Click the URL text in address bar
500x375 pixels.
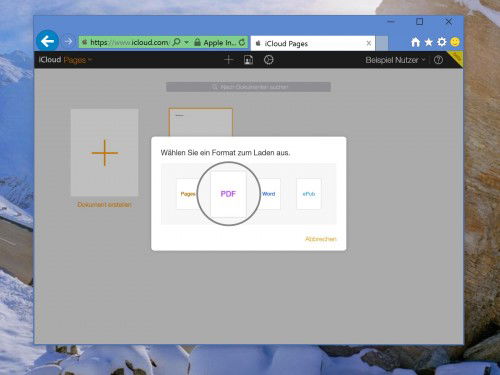pos(129,43)
